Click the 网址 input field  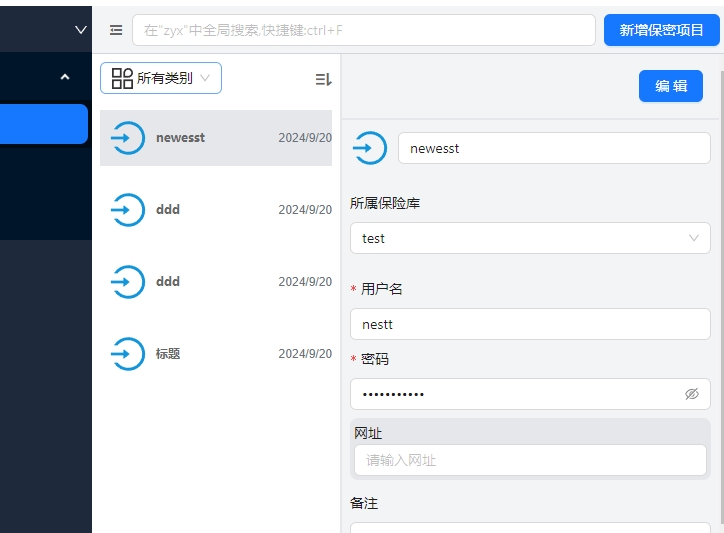click(x=529, y=460)
